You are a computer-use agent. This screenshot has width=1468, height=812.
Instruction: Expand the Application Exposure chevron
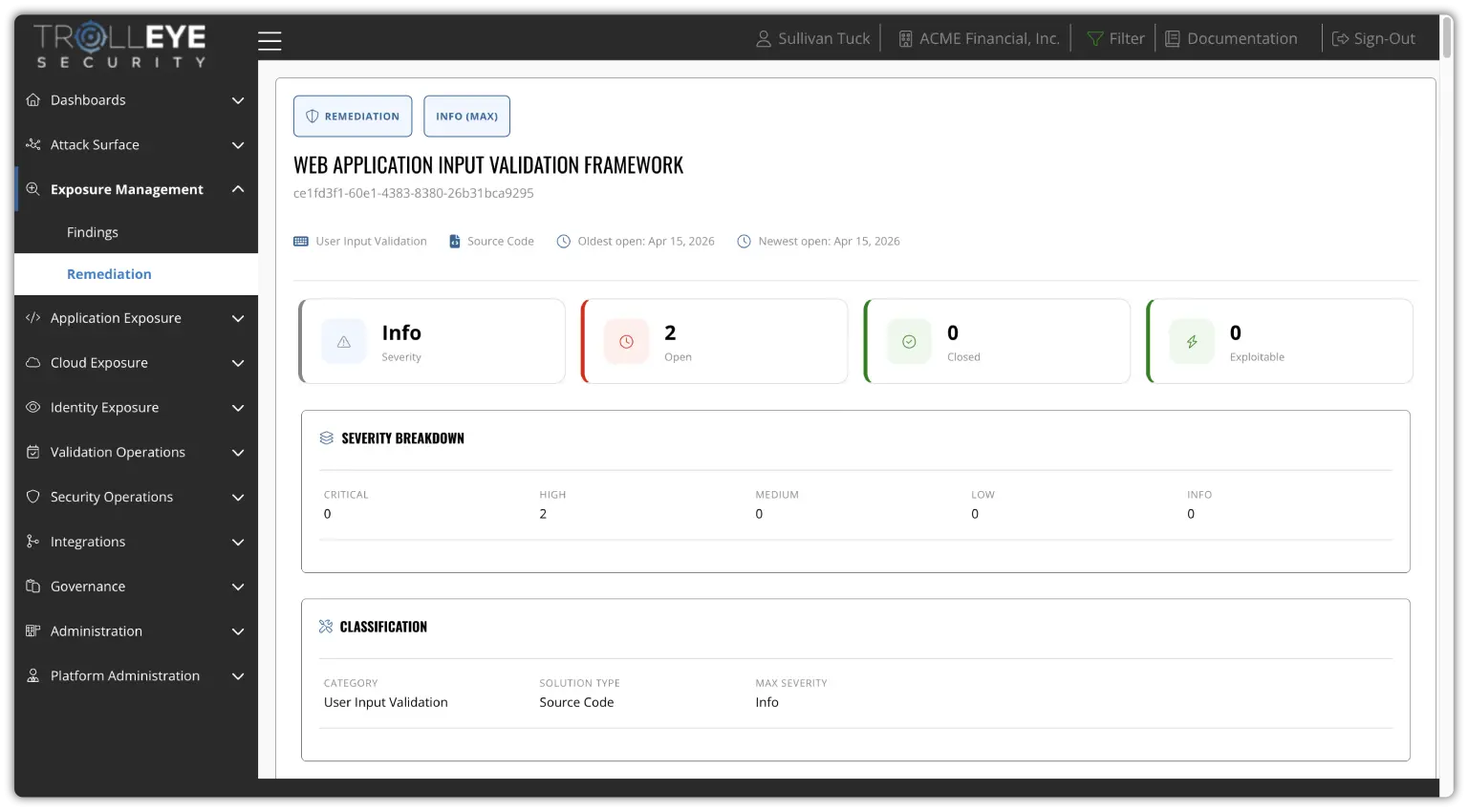point(238,318)
